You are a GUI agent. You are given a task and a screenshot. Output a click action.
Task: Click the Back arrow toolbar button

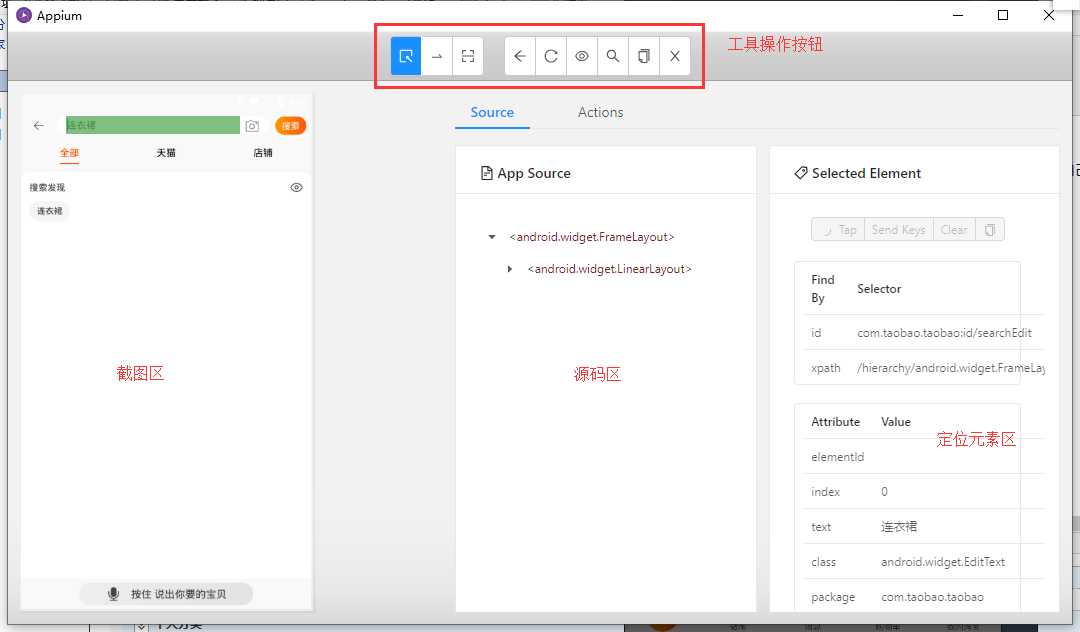click(x=520, y=56)
